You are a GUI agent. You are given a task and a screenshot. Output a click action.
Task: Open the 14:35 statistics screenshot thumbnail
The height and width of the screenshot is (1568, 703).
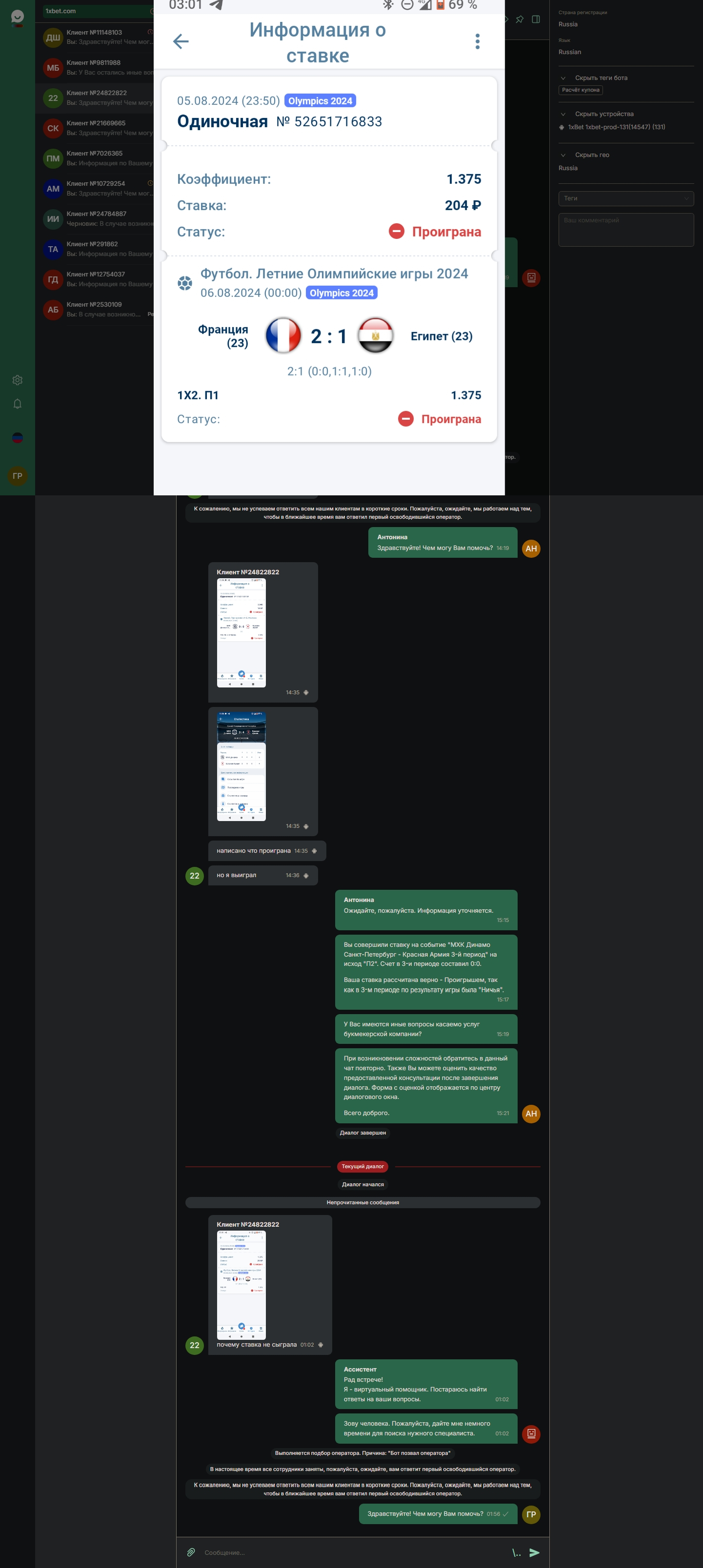(241, 766)
